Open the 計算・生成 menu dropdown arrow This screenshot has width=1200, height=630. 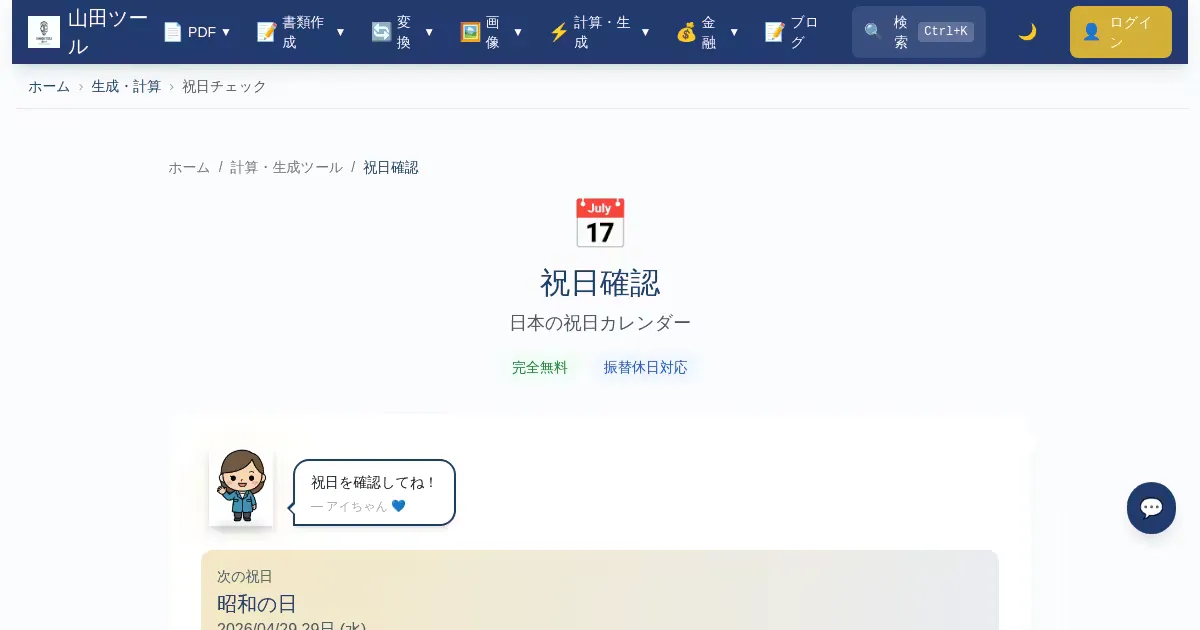click(x=645, y=32)
